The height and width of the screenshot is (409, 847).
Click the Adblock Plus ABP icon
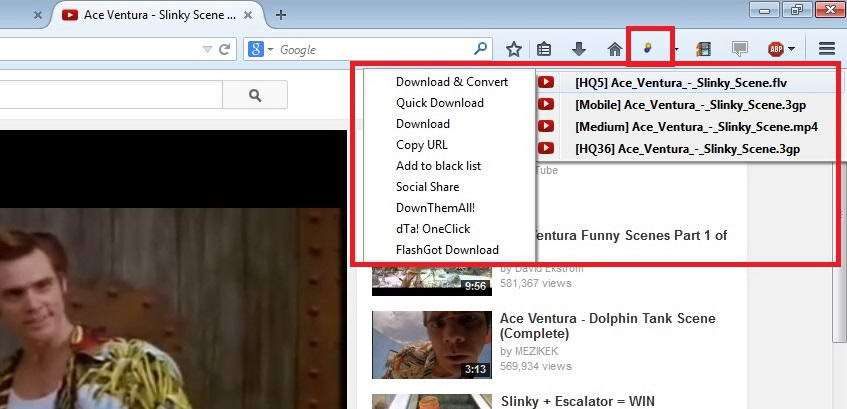tap(776, 50)
